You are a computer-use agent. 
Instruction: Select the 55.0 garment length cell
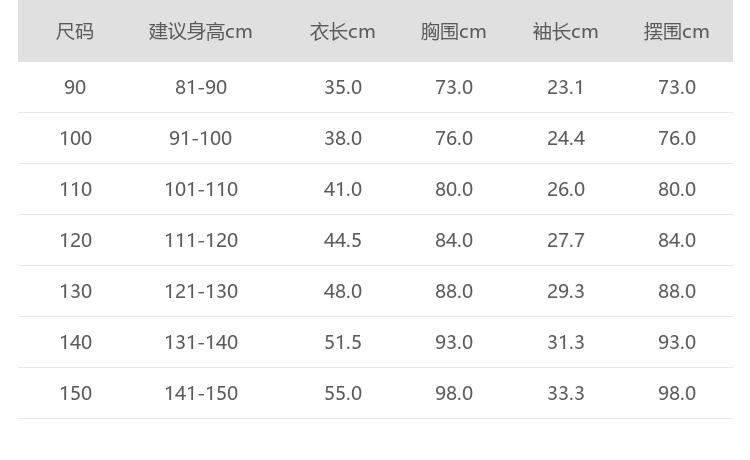pos(343,394)
